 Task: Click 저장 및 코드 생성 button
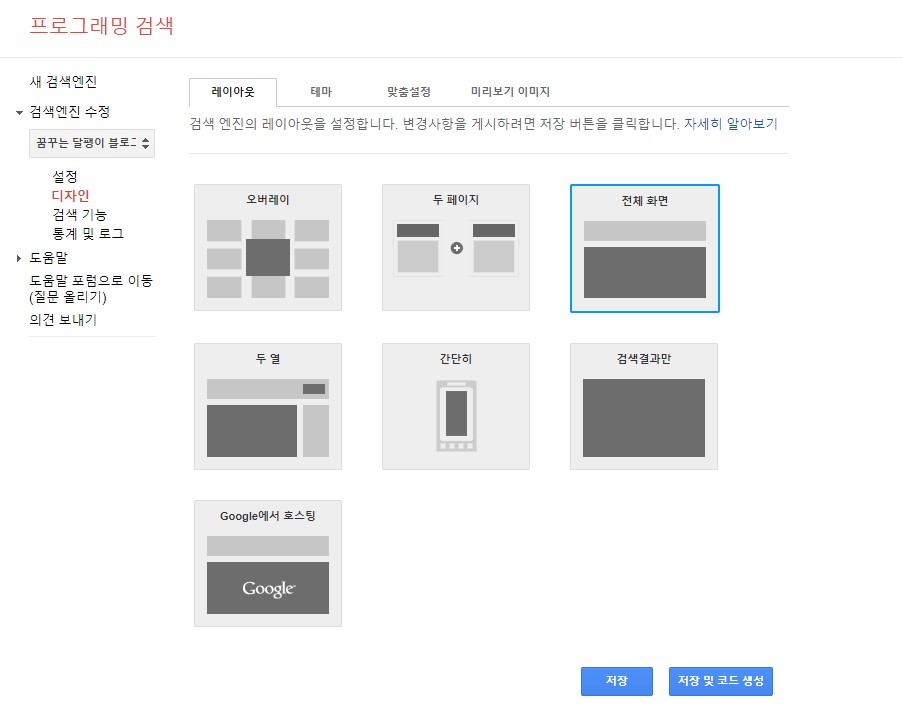coord(720,681)
